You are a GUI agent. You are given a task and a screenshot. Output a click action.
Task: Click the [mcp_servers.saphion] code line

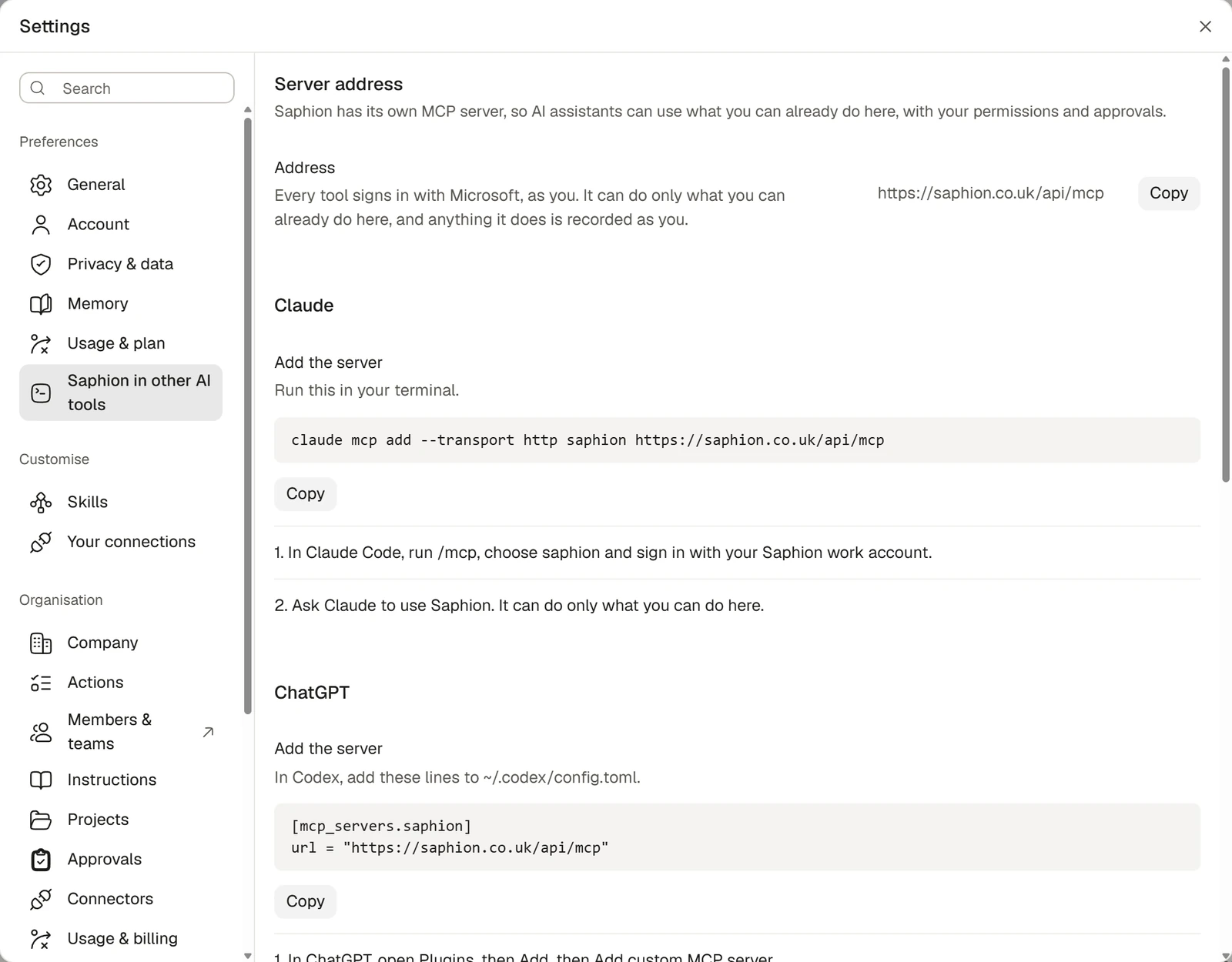pyautogui.click(x=381, y=827)
